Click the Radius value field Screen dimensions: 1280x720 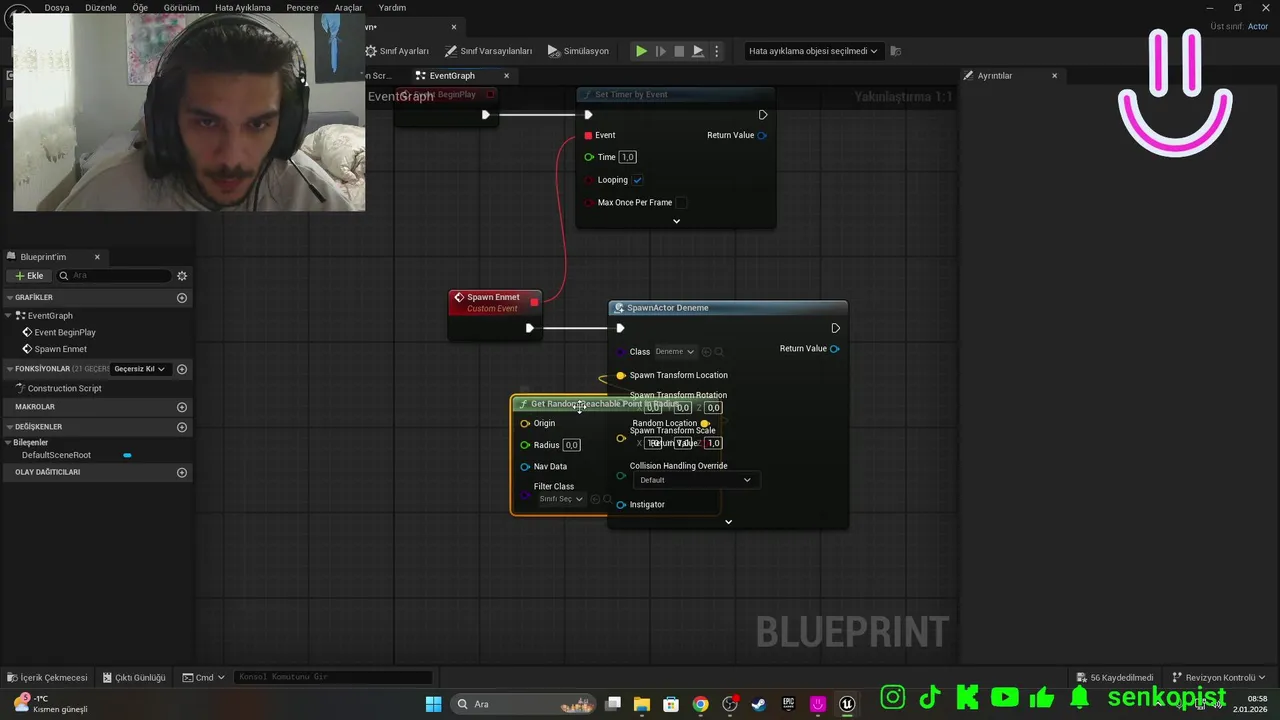tap(571, 445)
